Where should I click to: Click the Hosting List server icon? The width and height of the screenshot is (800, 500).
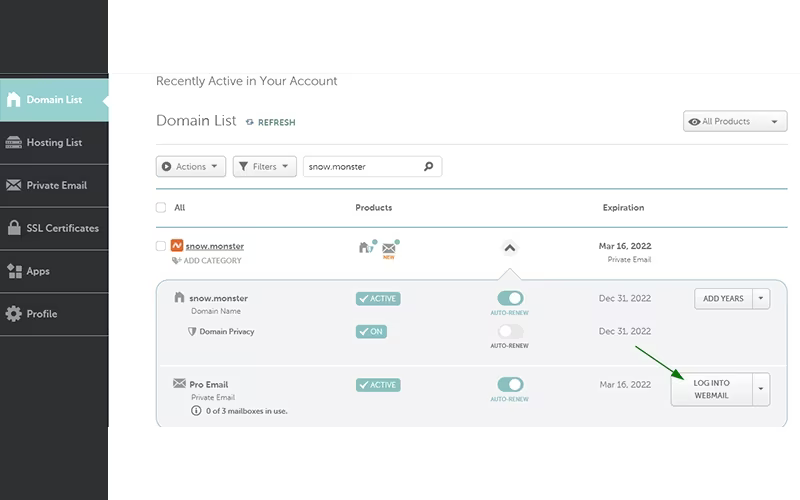(14, 142)
